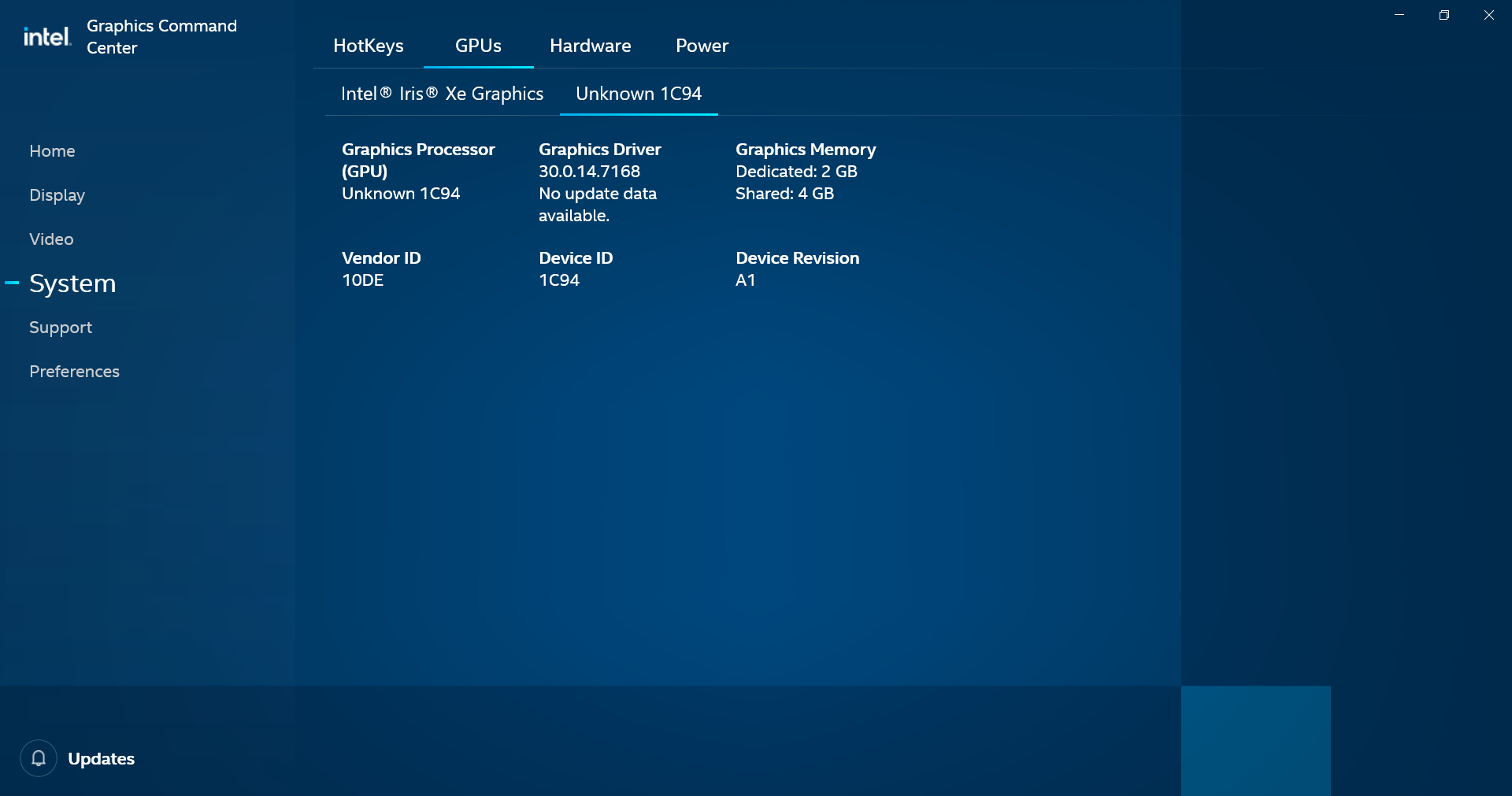The height and width of the screenshot is (796, 1512).
Task: Click the Updates notification bell icon
Action: pyautogui.click(x=39, y=758)
